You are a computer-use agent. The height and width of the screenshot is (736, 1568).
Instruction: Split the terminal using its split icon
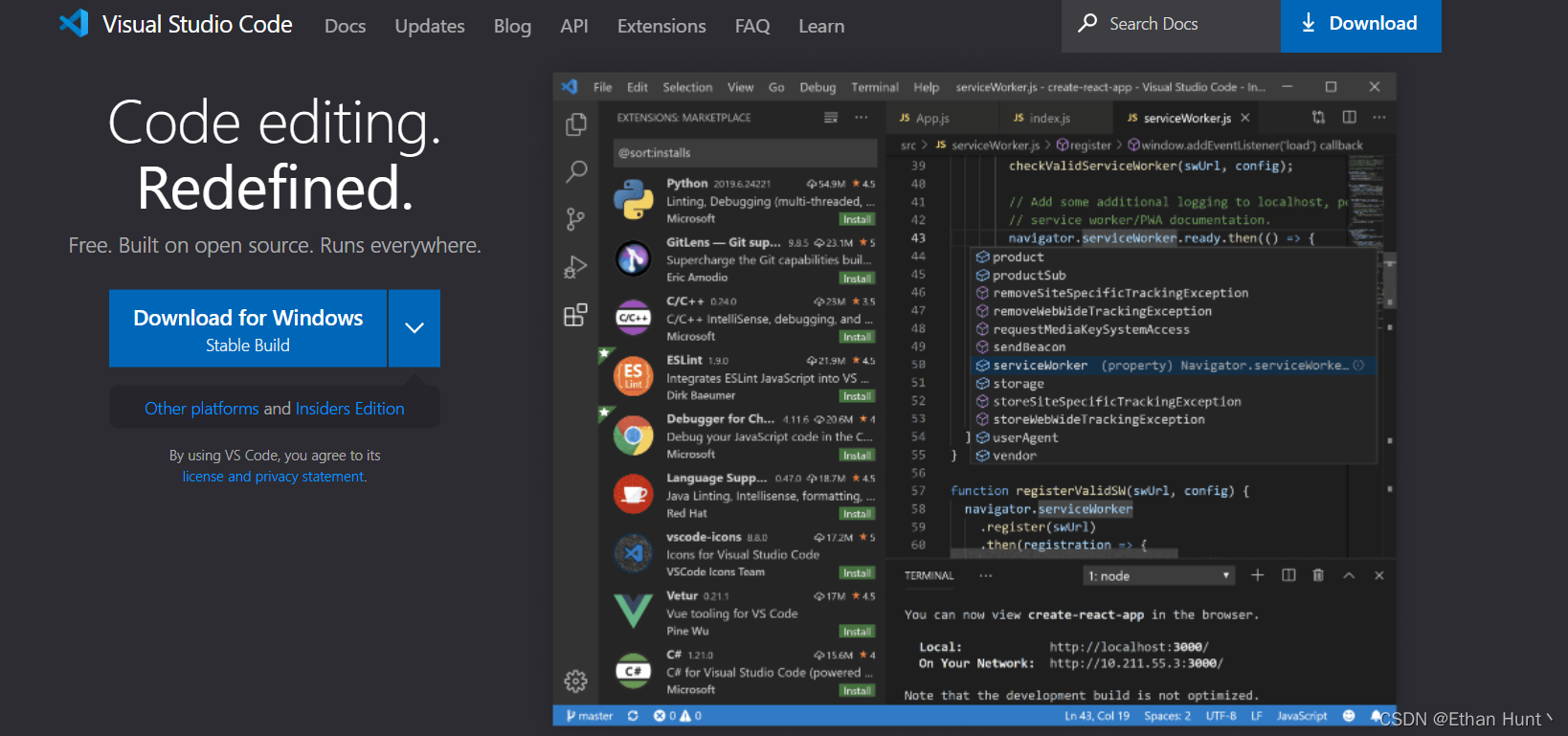1288,575
